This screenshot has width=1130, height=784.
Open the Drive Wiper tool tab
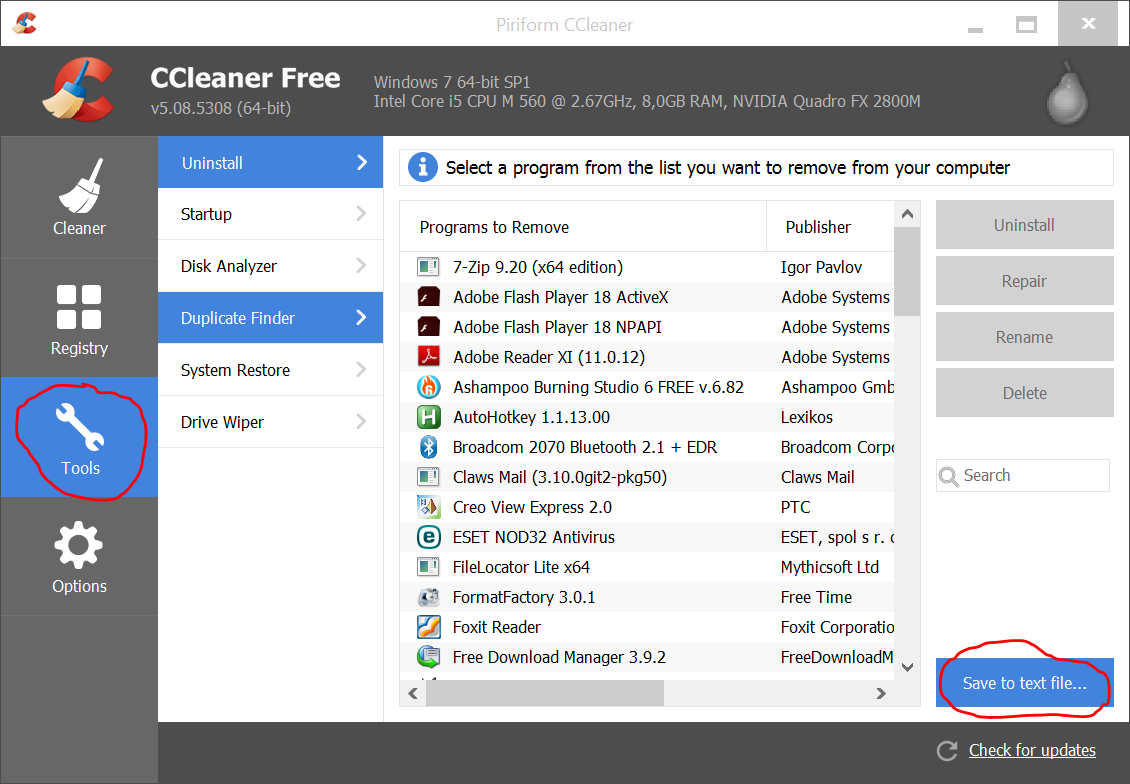tap(270, 422)
